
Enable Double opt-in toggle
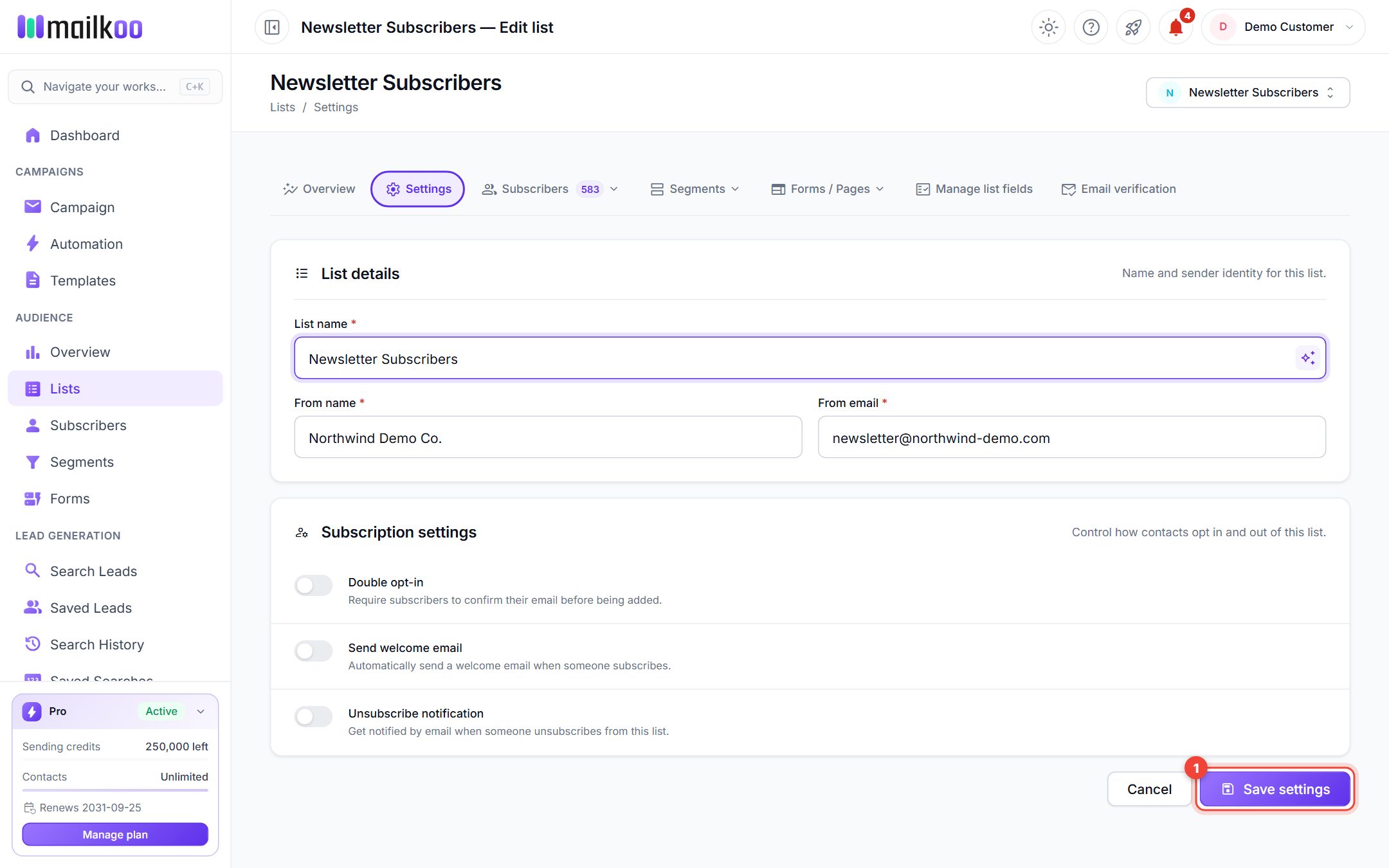pos(314,585)
